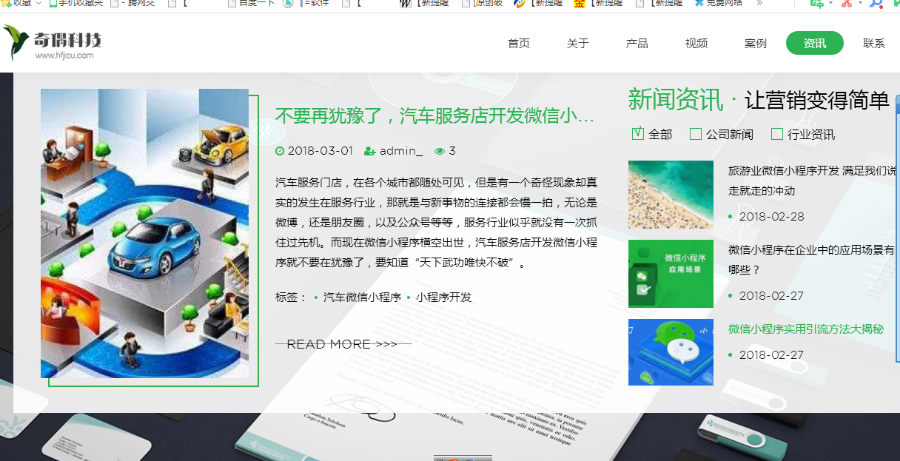This screenshot has width=900, height=461.
Task: Click the 2018-02-27 date under 应用场景 article
Action: point(771,296)
